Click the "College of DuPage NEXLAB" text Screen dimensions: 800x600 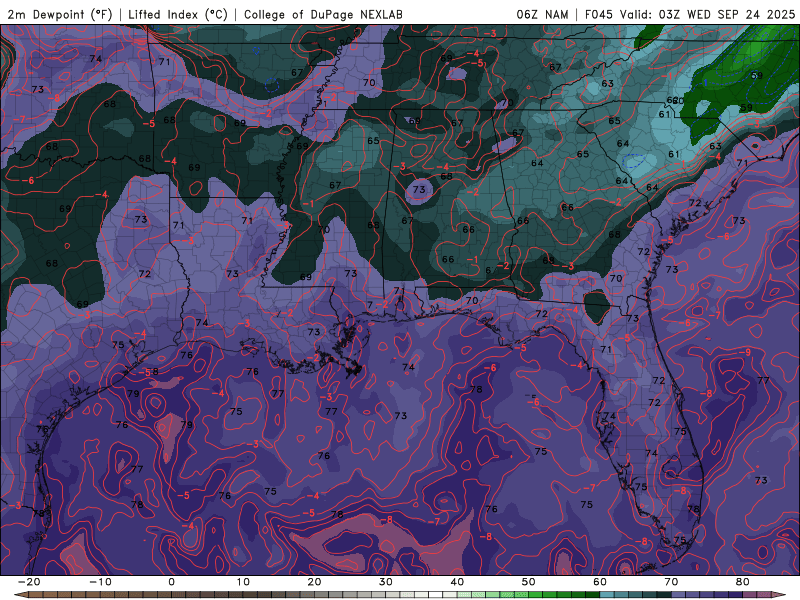pos(323,14)
